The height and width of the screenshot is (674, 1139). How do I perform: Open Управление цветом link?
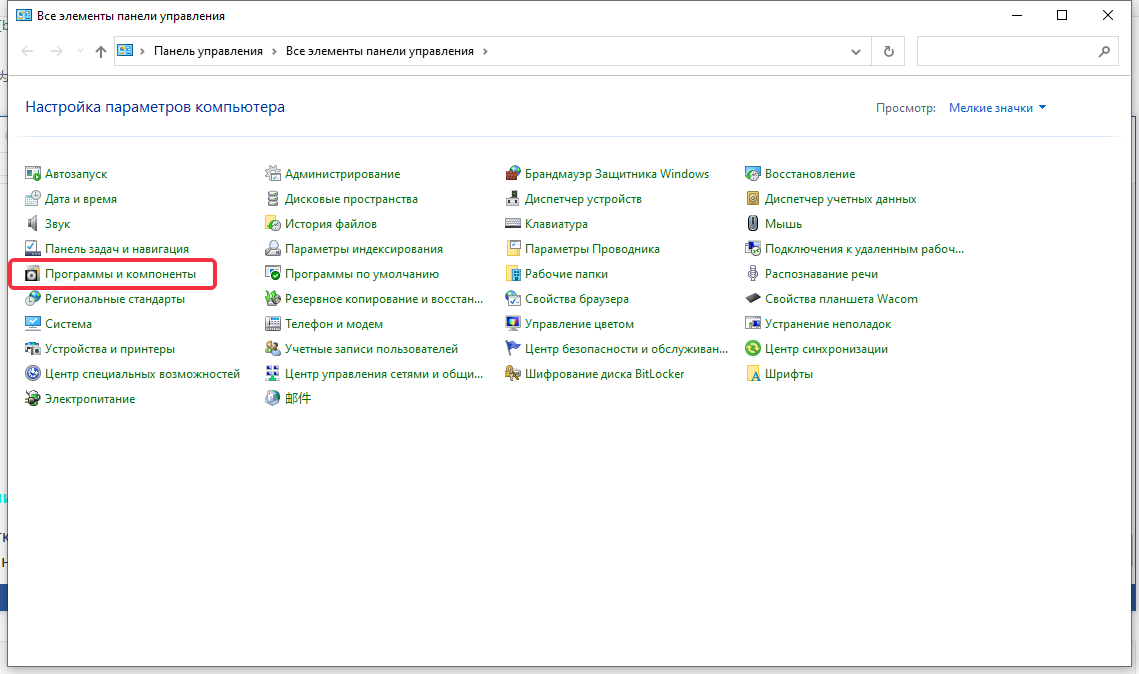coord(579,323)
